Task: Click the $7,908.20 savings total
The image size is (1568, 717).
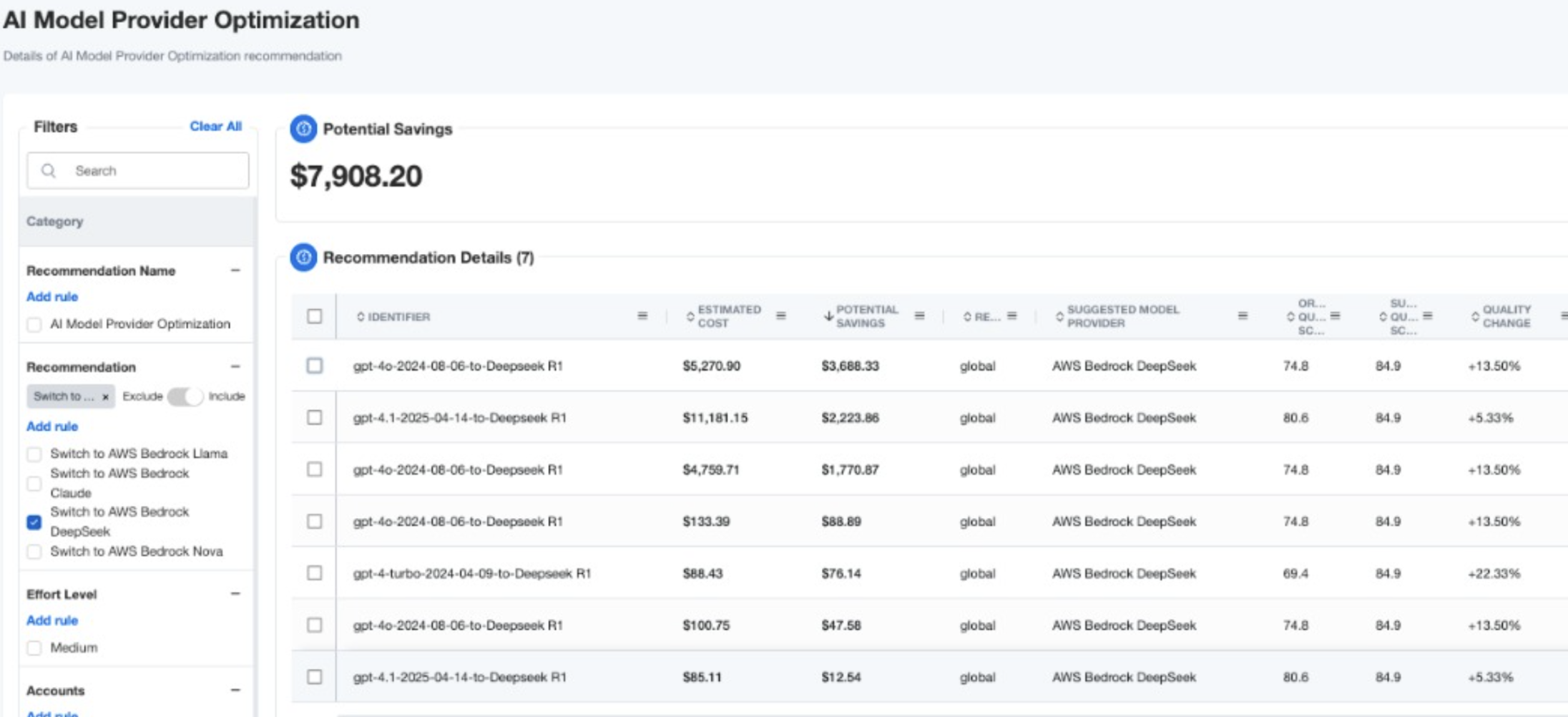Action: 356,176
